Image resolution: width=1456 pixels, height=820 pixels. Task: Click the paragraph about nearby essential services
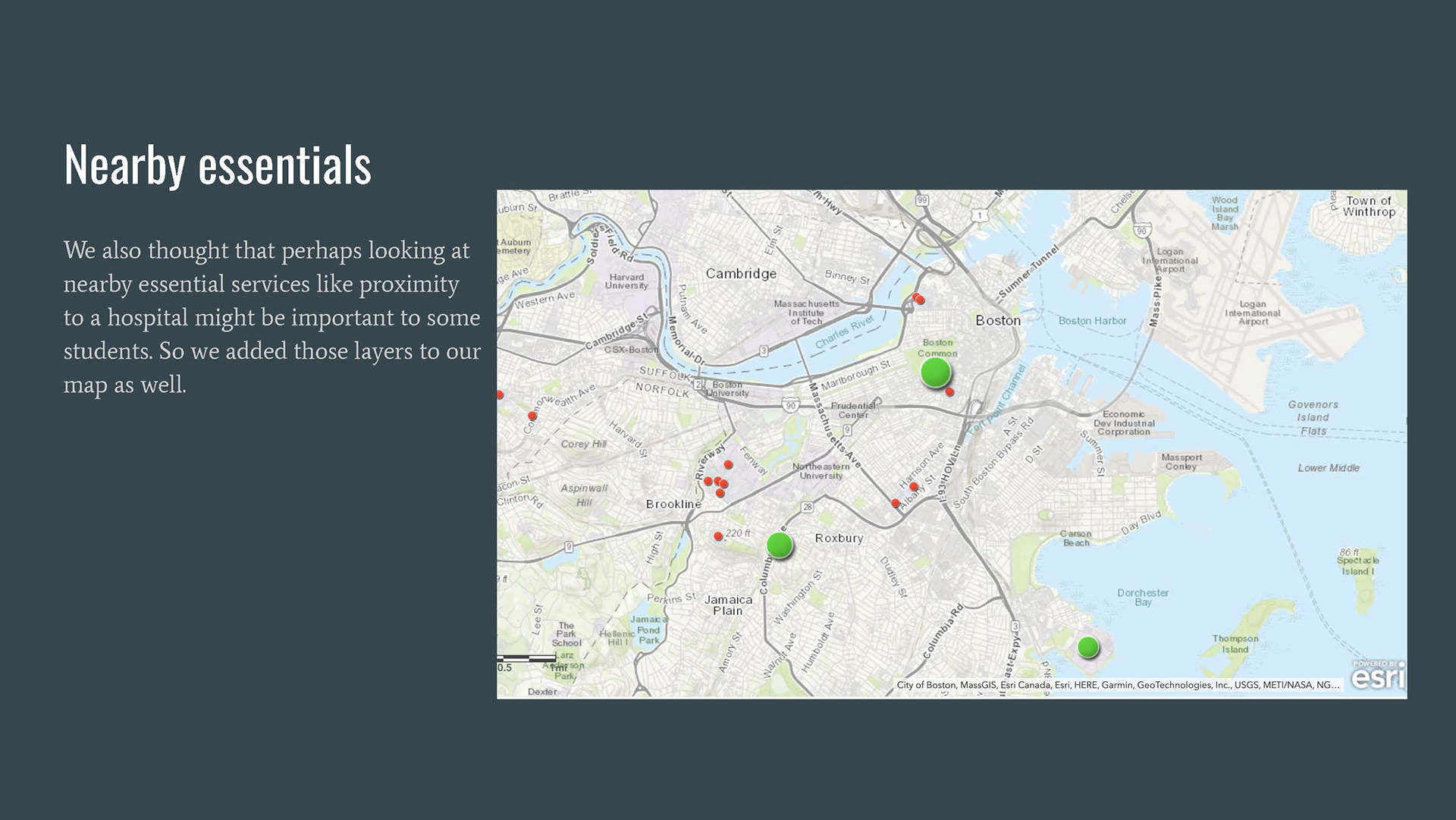pos(271,317)
